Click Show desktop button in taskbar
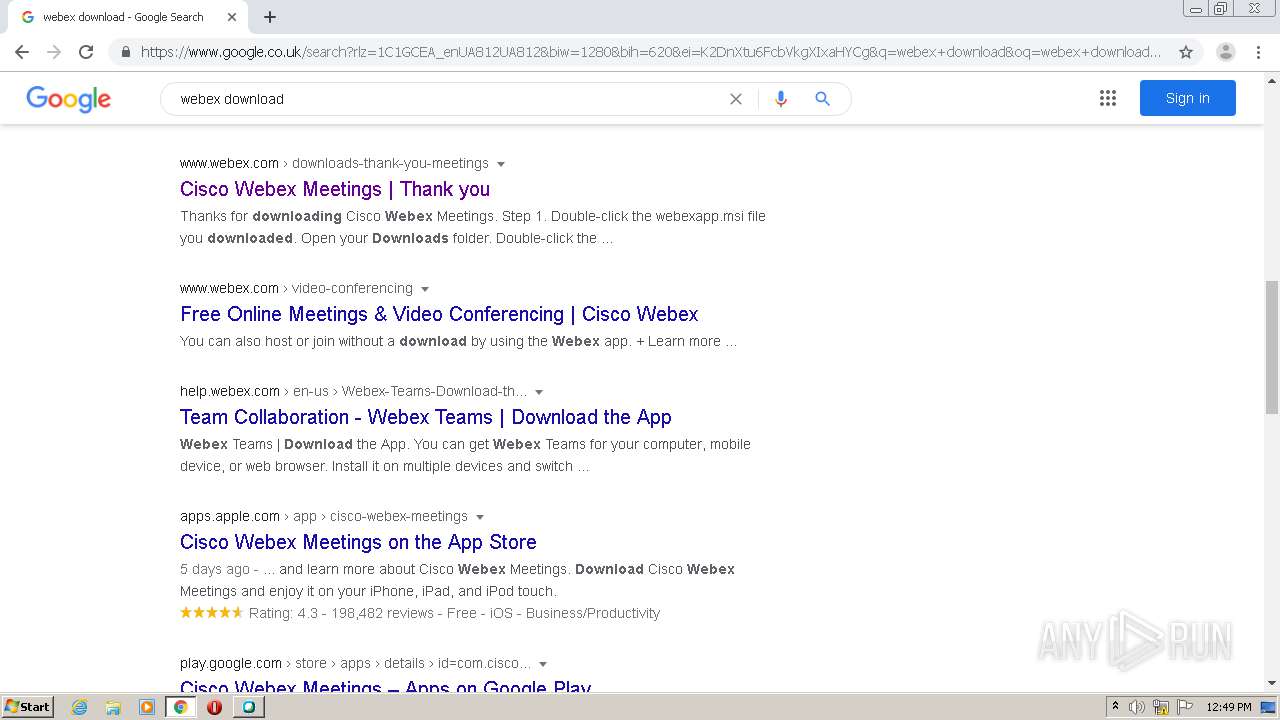 pos(1268,707)
